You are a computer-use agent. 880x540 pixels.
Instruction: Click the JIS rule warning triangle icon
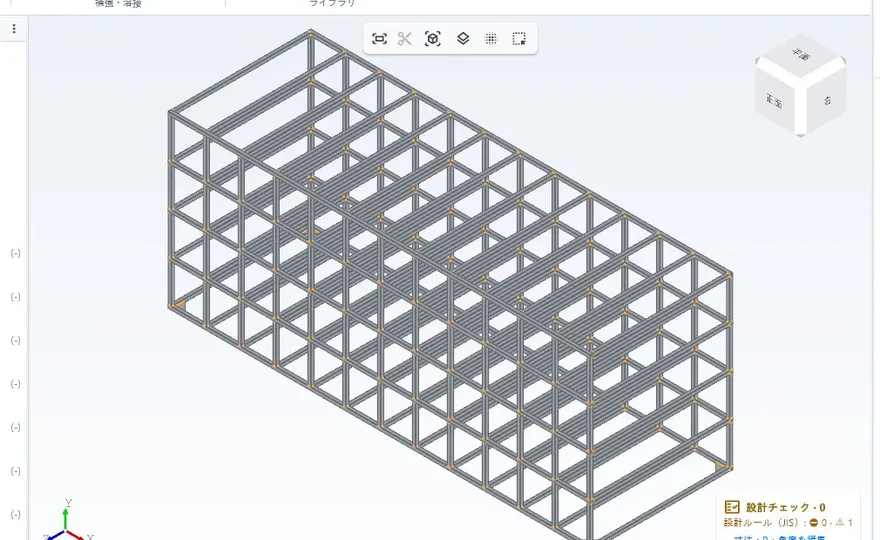coord(840,523)
